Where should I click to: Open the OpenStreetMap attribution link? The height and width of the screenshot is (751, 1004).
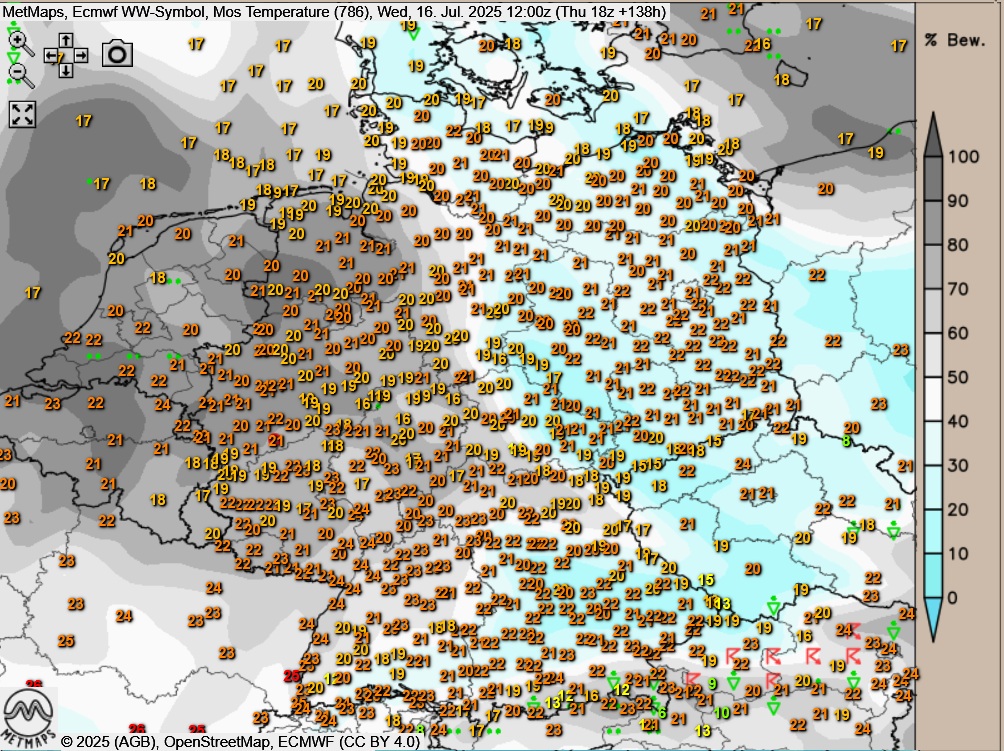(217, 742)
